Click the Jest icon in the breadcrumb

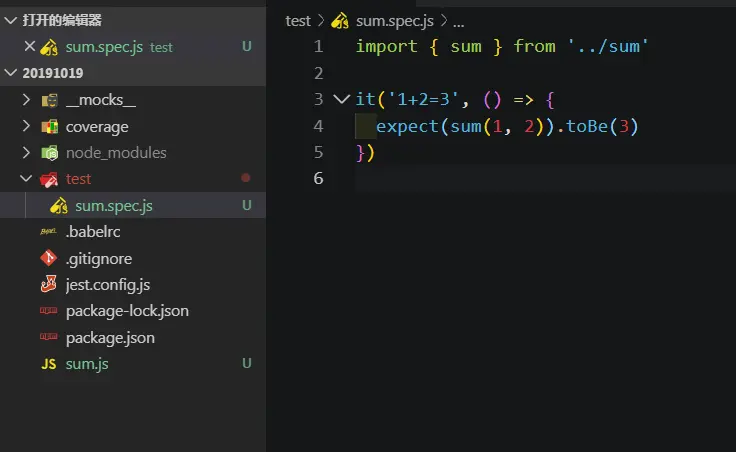(340, 21)
